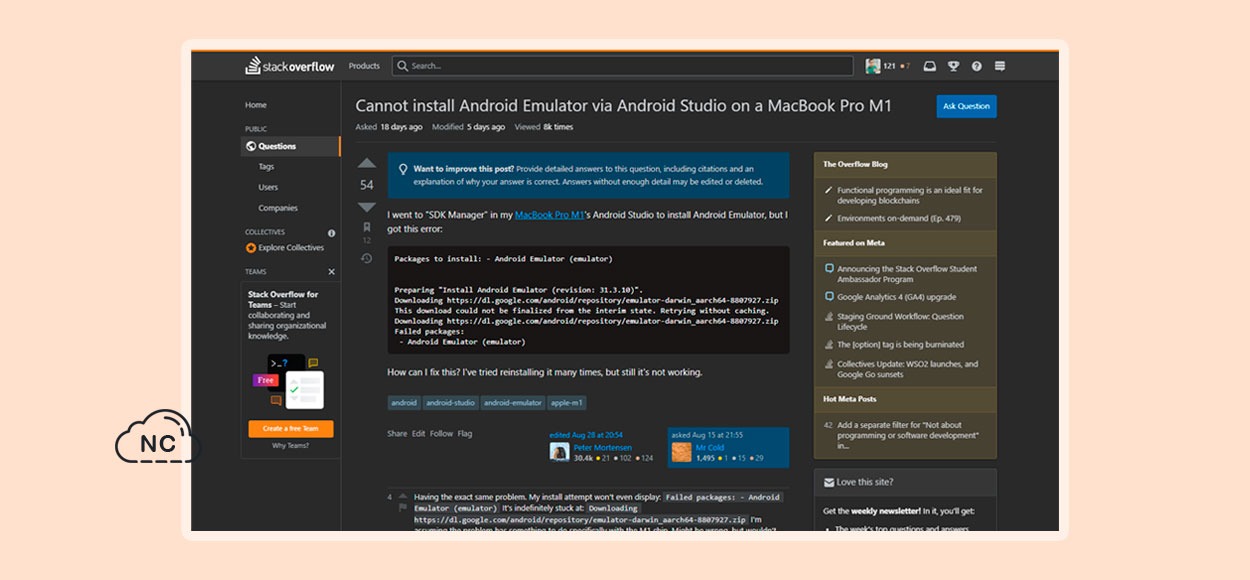
Task: Click the android-emulator tag
Action: 512,403
